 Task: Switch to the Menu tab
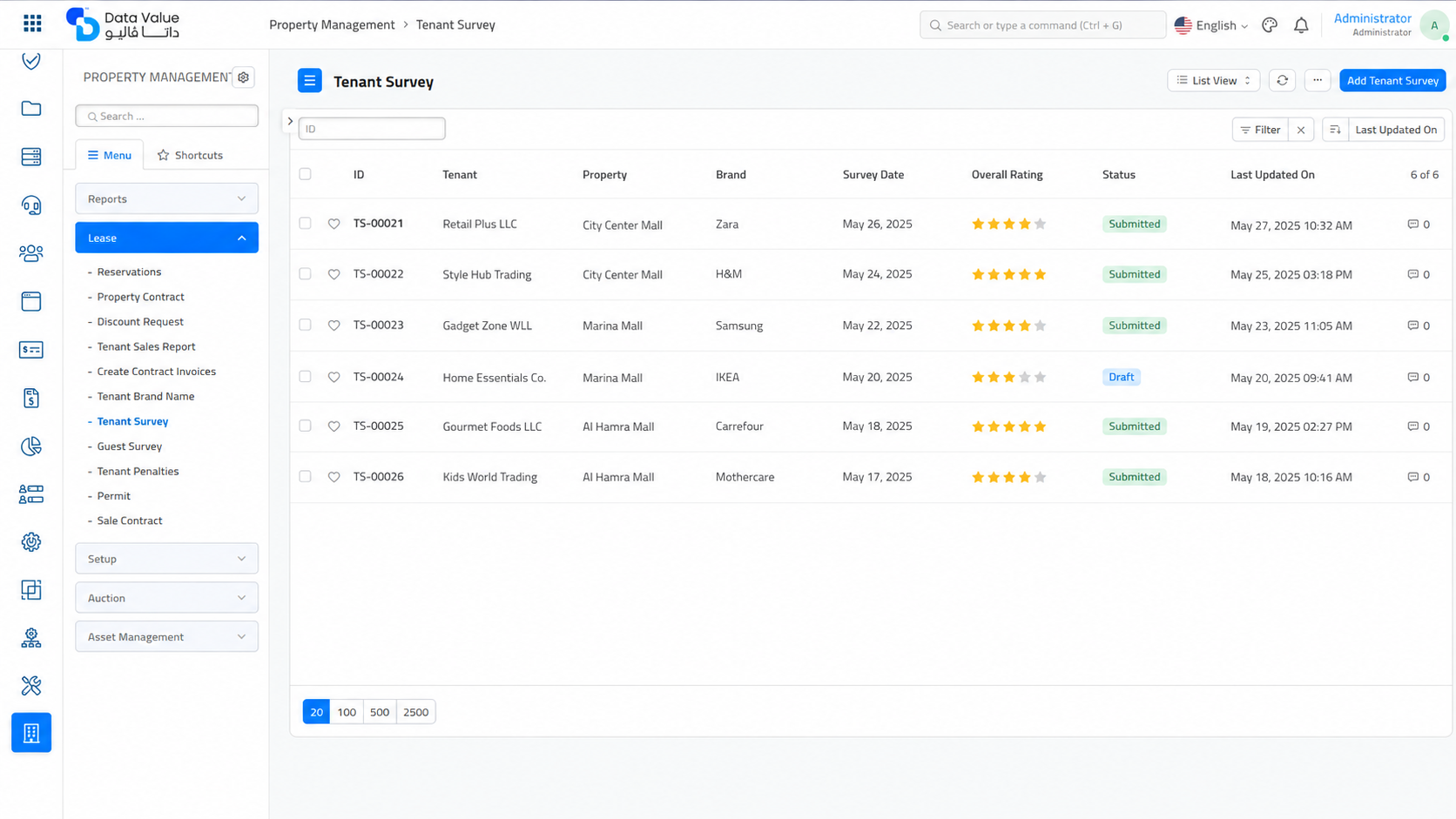tap(110, 155)
